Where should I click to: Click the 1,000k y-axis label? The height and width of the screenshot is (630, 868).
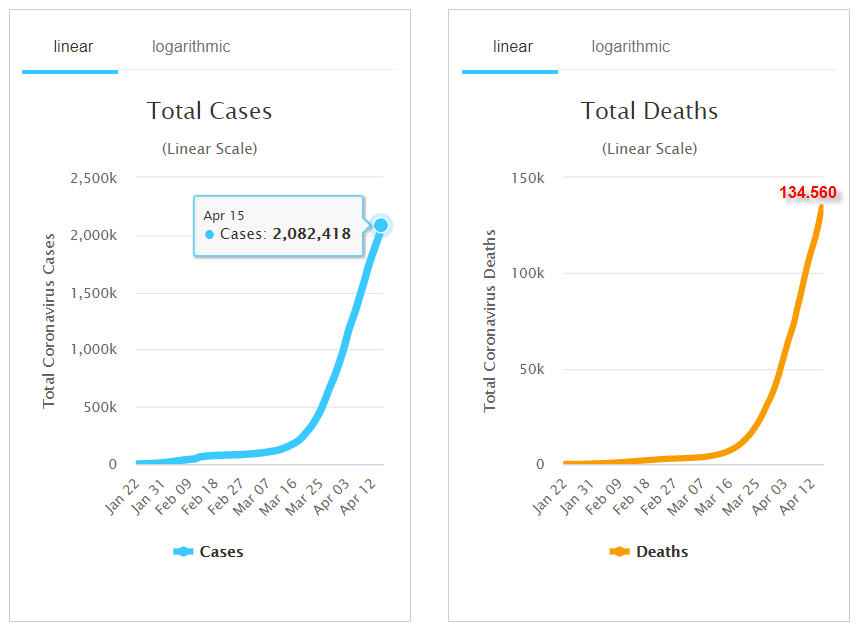[94, 350]
